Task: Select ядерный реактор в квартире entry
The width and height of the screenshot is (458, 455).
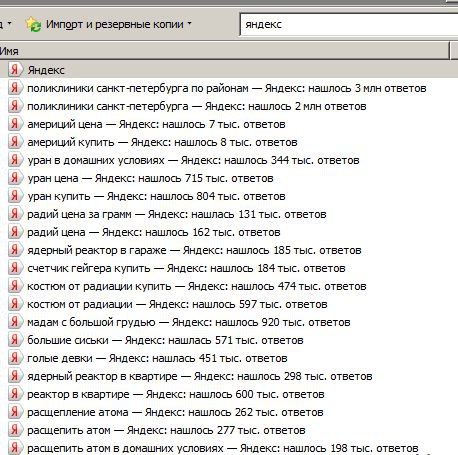Action: (199, 376)
